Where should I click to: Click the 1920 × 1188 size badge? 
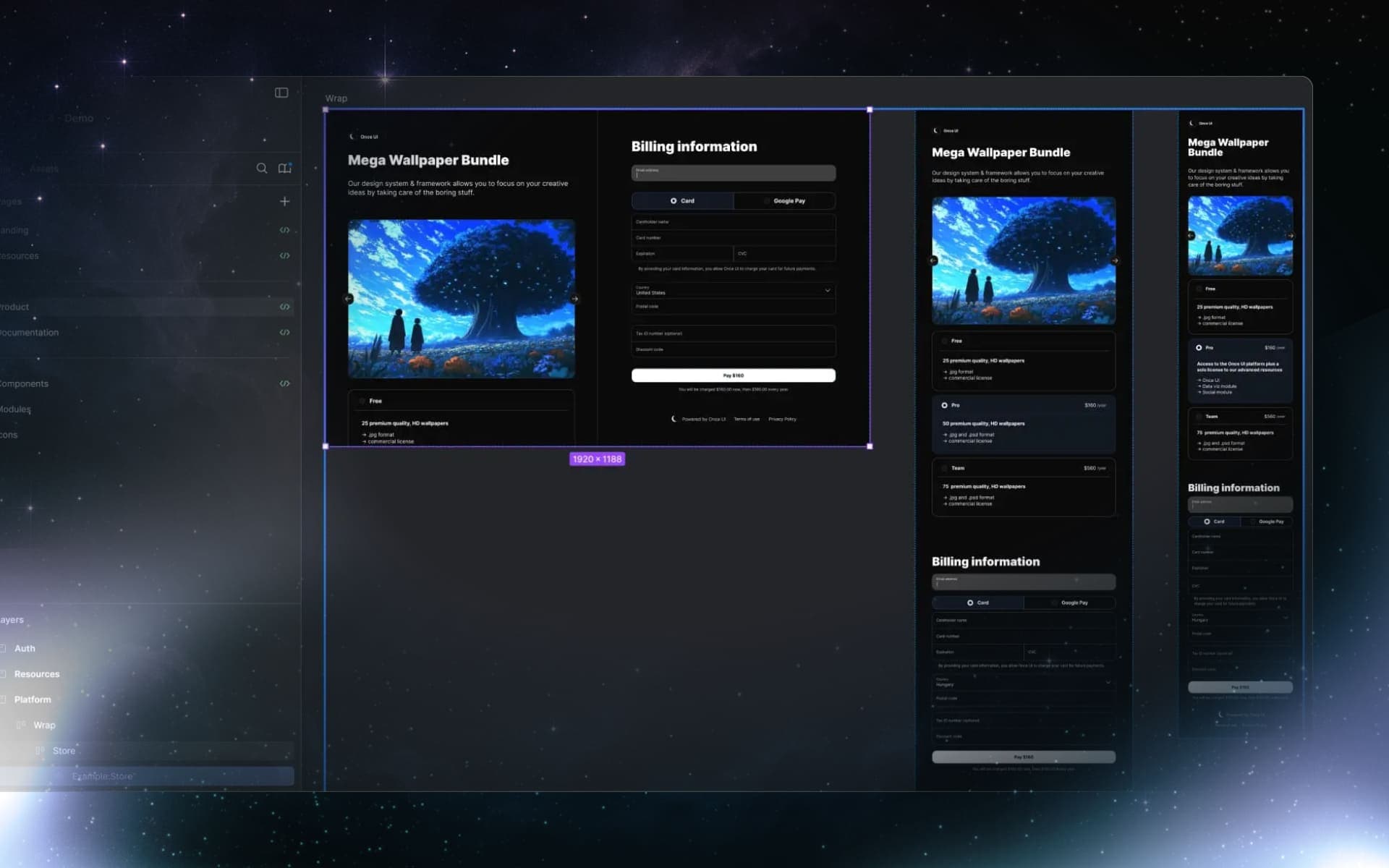click(597, 459)
